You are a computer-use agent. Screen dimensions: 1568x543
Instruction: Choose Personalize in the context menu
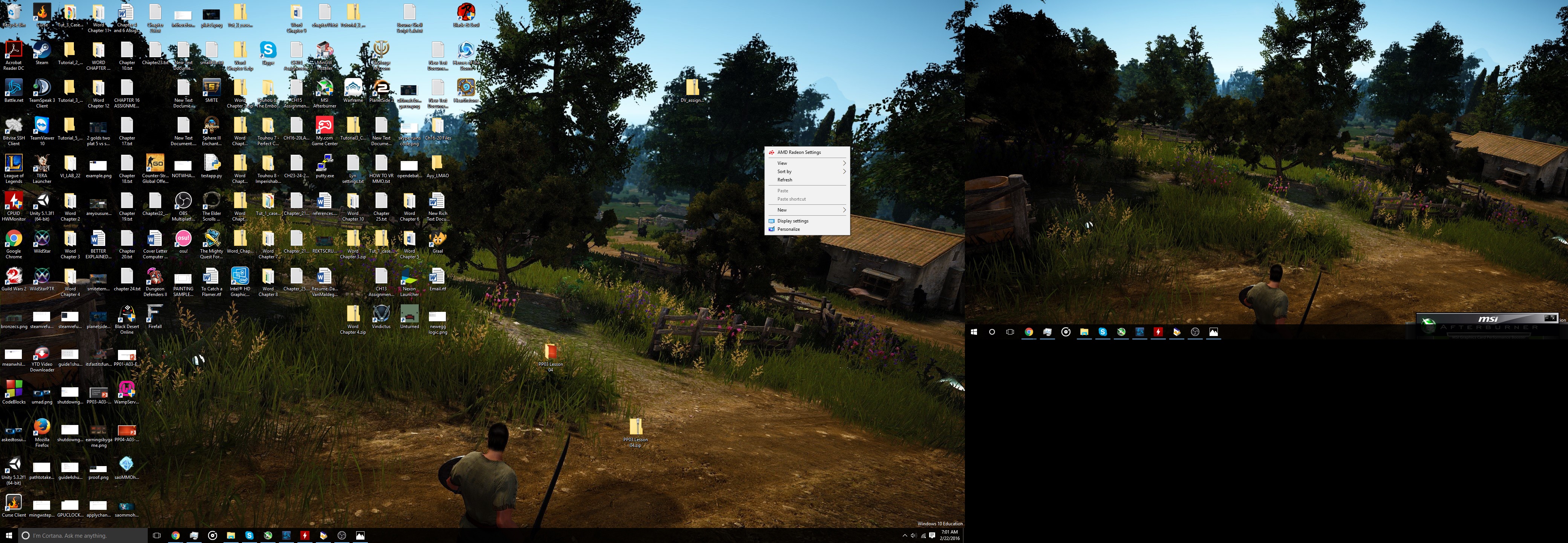pos(788,230)
